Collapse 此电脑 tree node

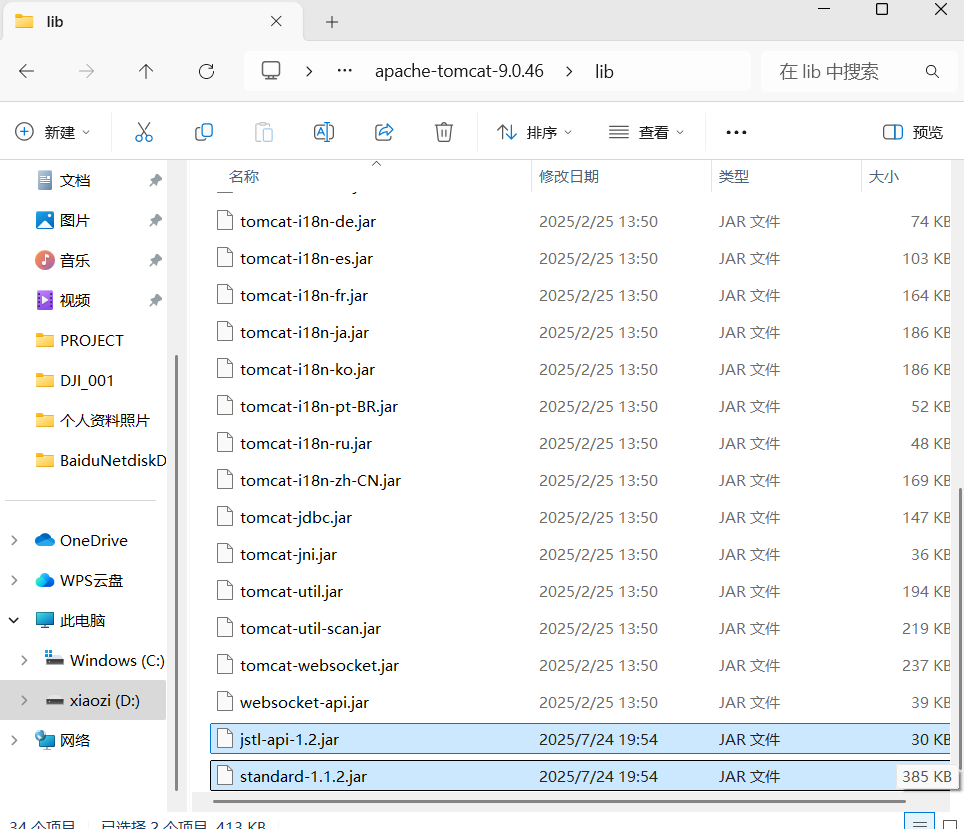[14, 621]
